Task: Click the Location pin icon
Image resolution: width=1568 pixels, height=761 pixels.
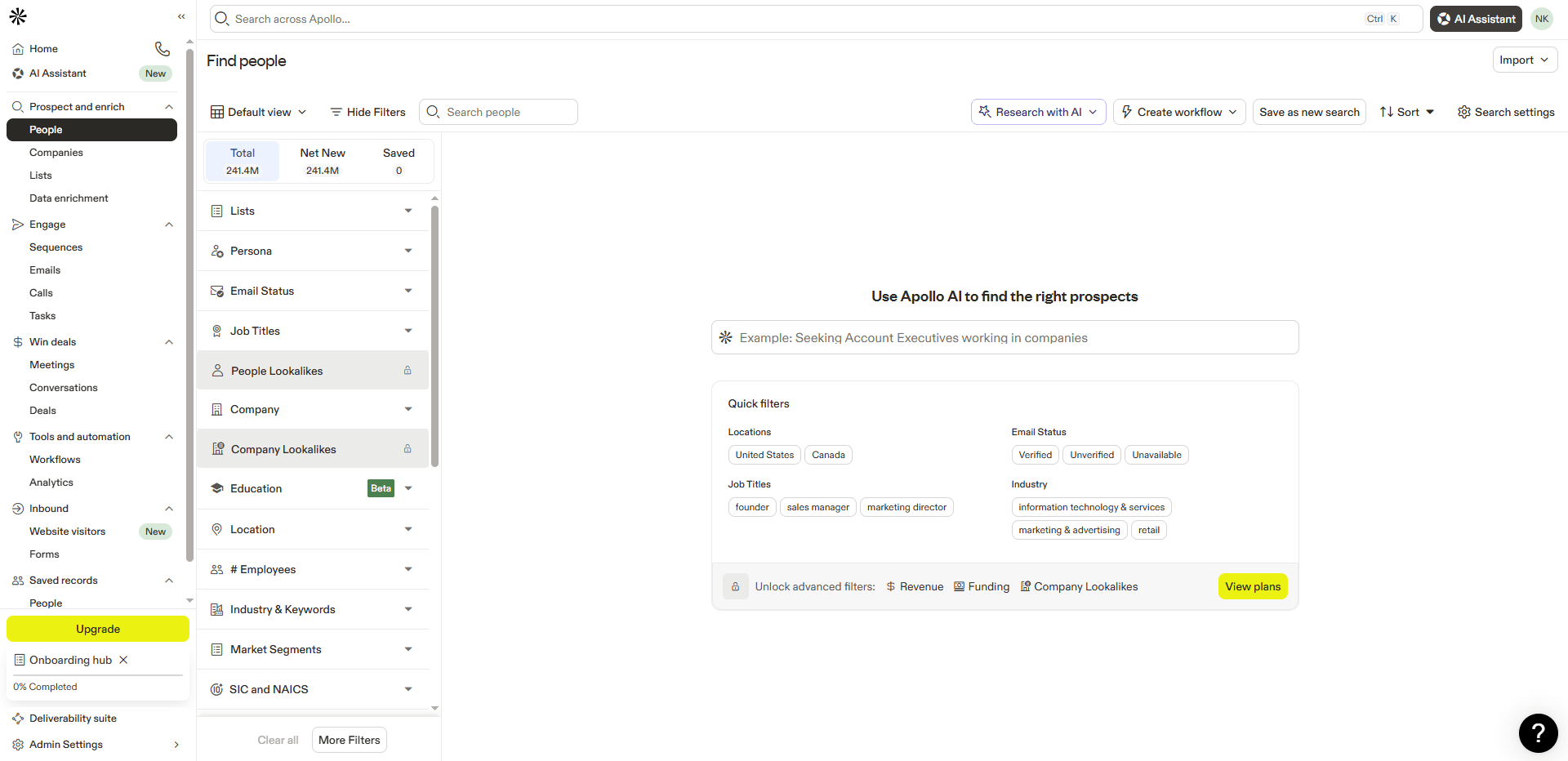Action: 216,529
